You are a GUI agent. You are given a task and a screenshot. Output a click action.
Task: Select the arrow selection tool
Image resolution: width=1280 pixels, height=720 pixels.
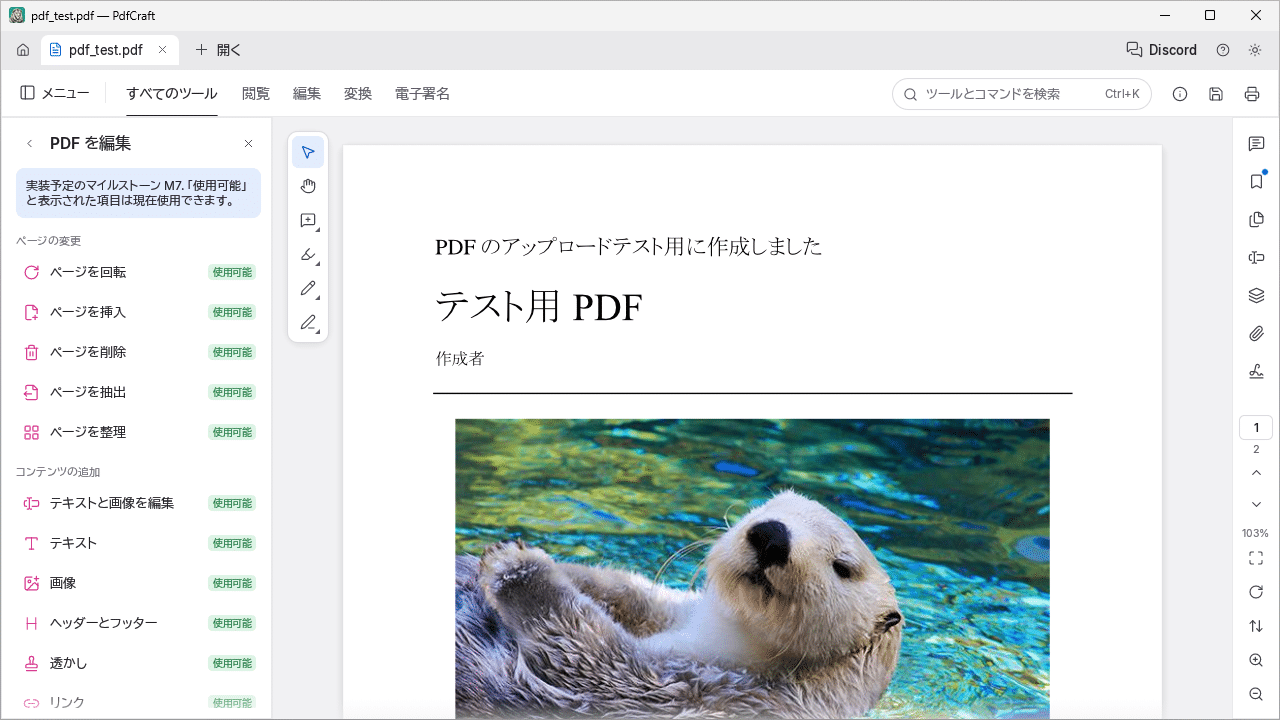308,152
